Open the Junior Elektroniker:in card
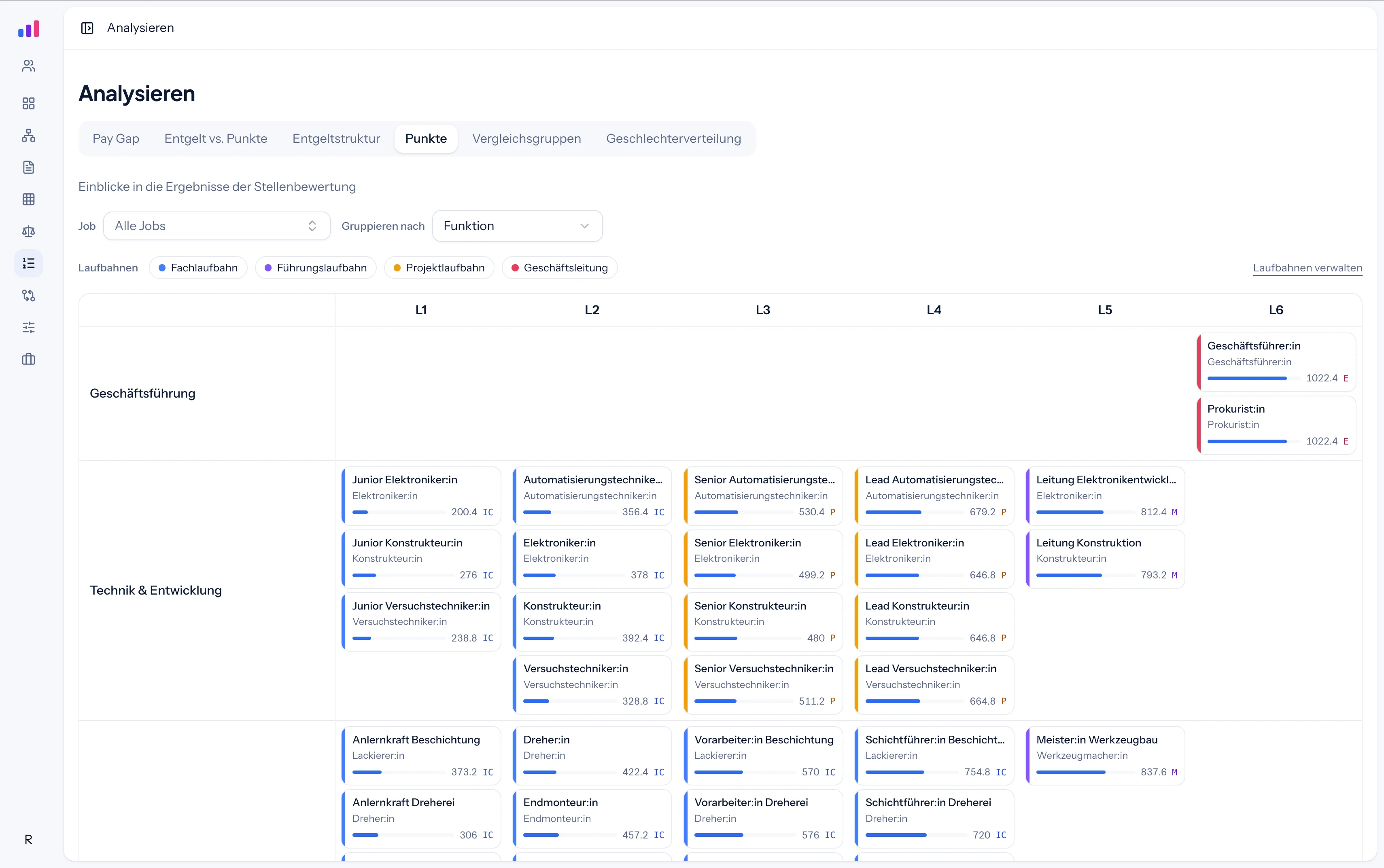 click(x=421, y=496)
